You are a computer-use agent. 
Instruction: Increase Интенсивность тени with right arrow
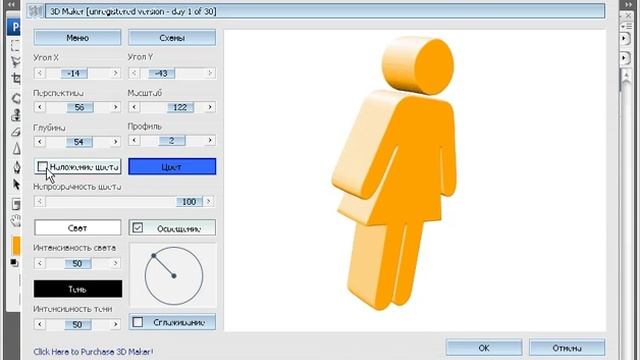(116, 324)
